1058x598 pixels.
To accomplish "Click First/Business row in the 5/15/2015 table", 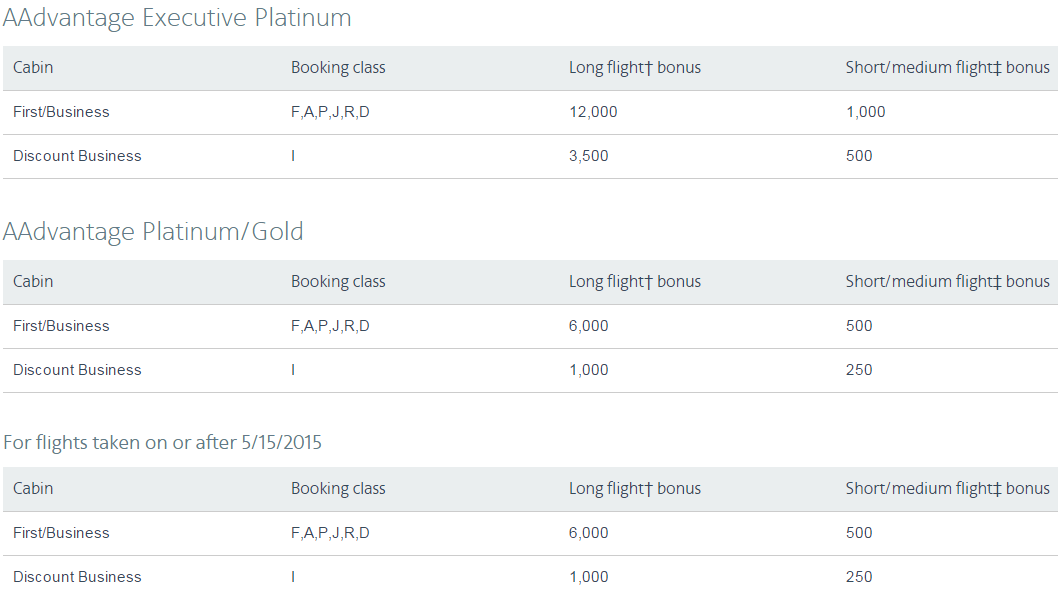I will [530, 533].
